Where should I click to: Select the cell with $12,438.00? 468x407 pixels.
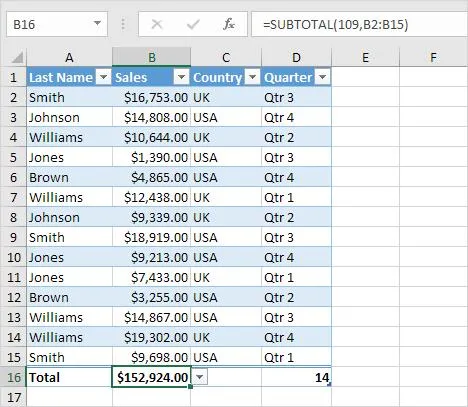[x=152, y=197]
